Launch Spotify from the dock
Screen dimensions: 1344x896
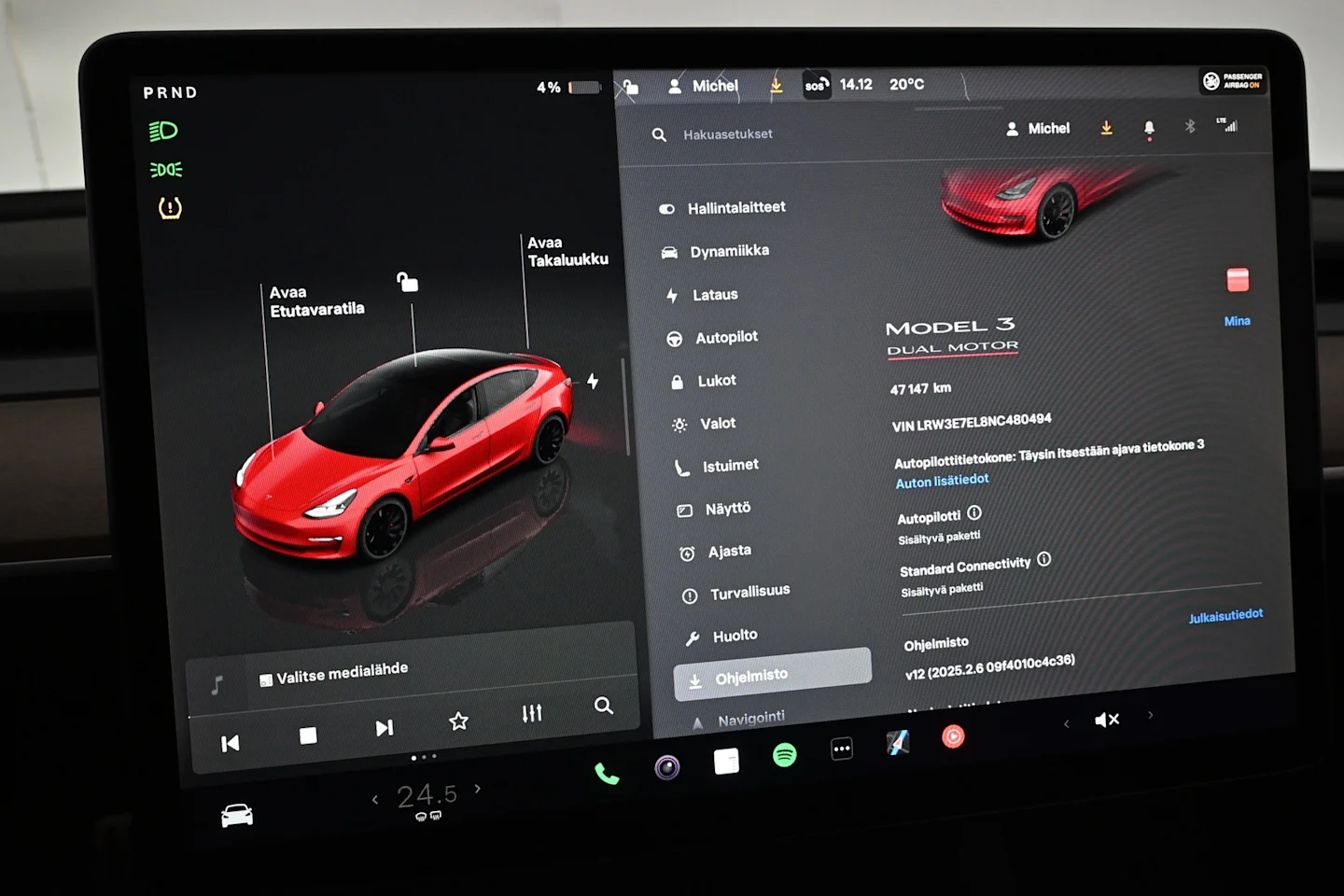[x=785, y=754]
